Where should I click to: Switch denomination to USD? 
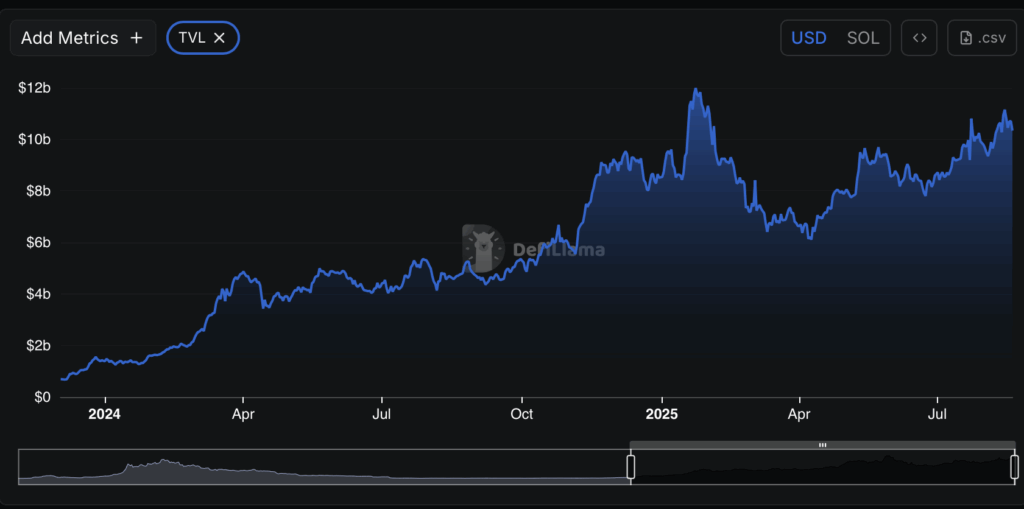(x=808, y=38)
